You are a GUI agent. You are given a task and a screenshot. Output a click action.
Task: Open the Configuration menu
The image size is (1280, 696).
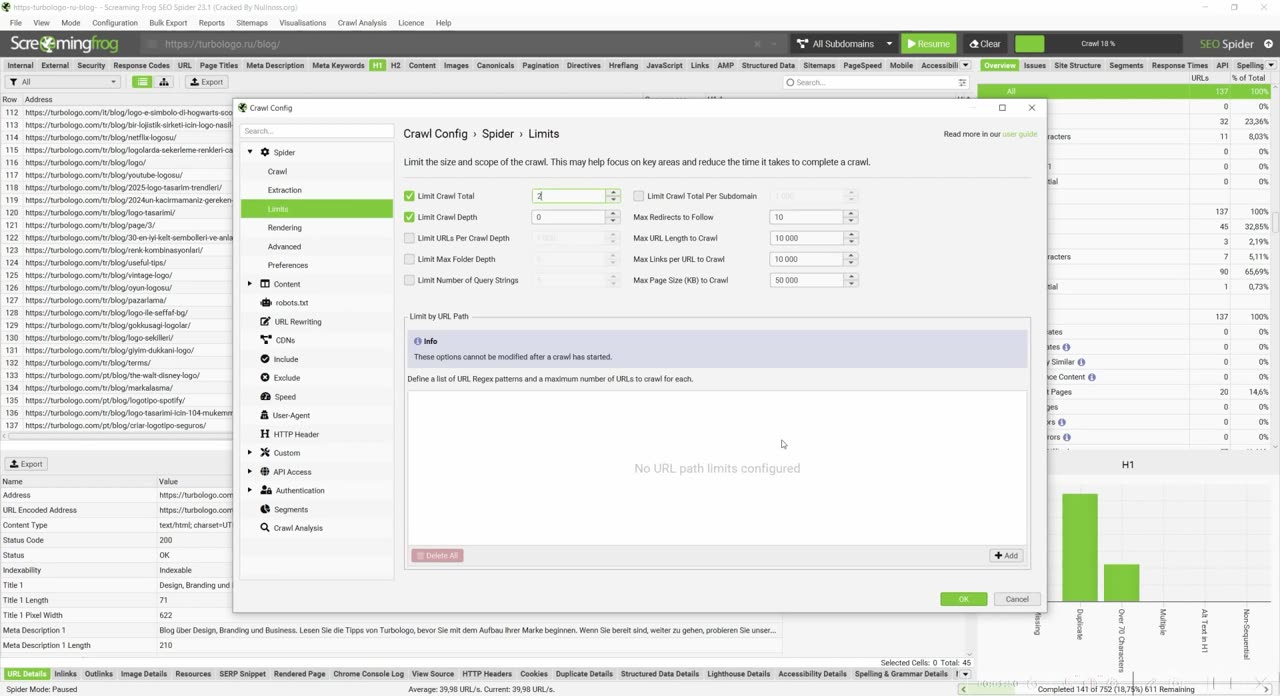pyautogui.click(x=115, y=22)
